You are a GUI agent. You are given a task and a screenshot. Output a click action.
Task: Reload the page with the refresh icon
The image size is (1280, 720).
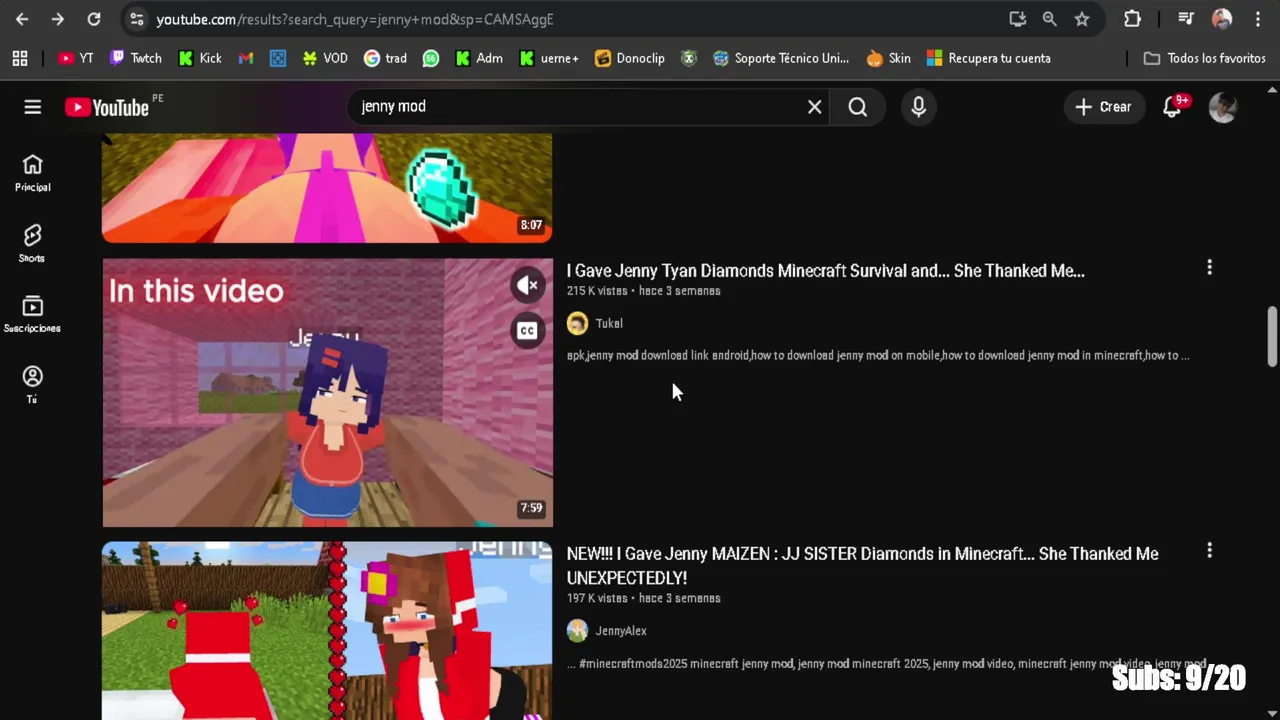pyautogui.click(x=93, y=19)
